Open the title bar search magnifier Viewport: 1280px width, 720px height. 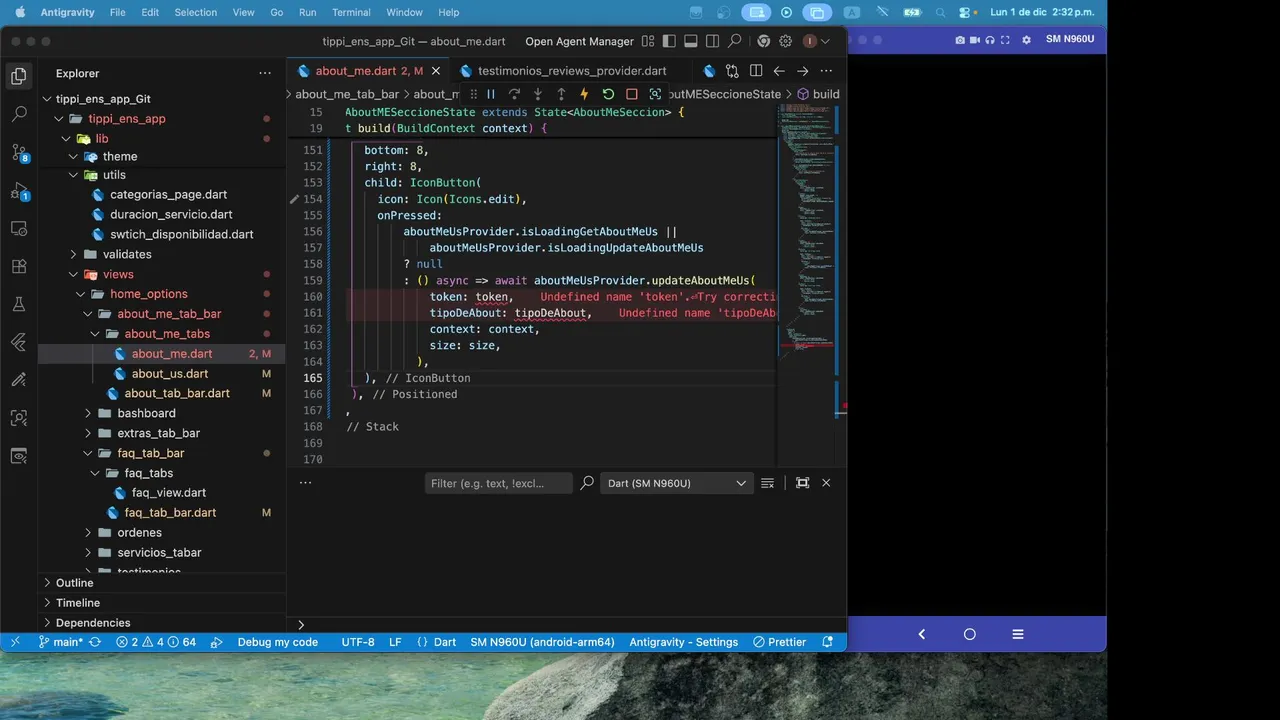(x=735, y=41)
